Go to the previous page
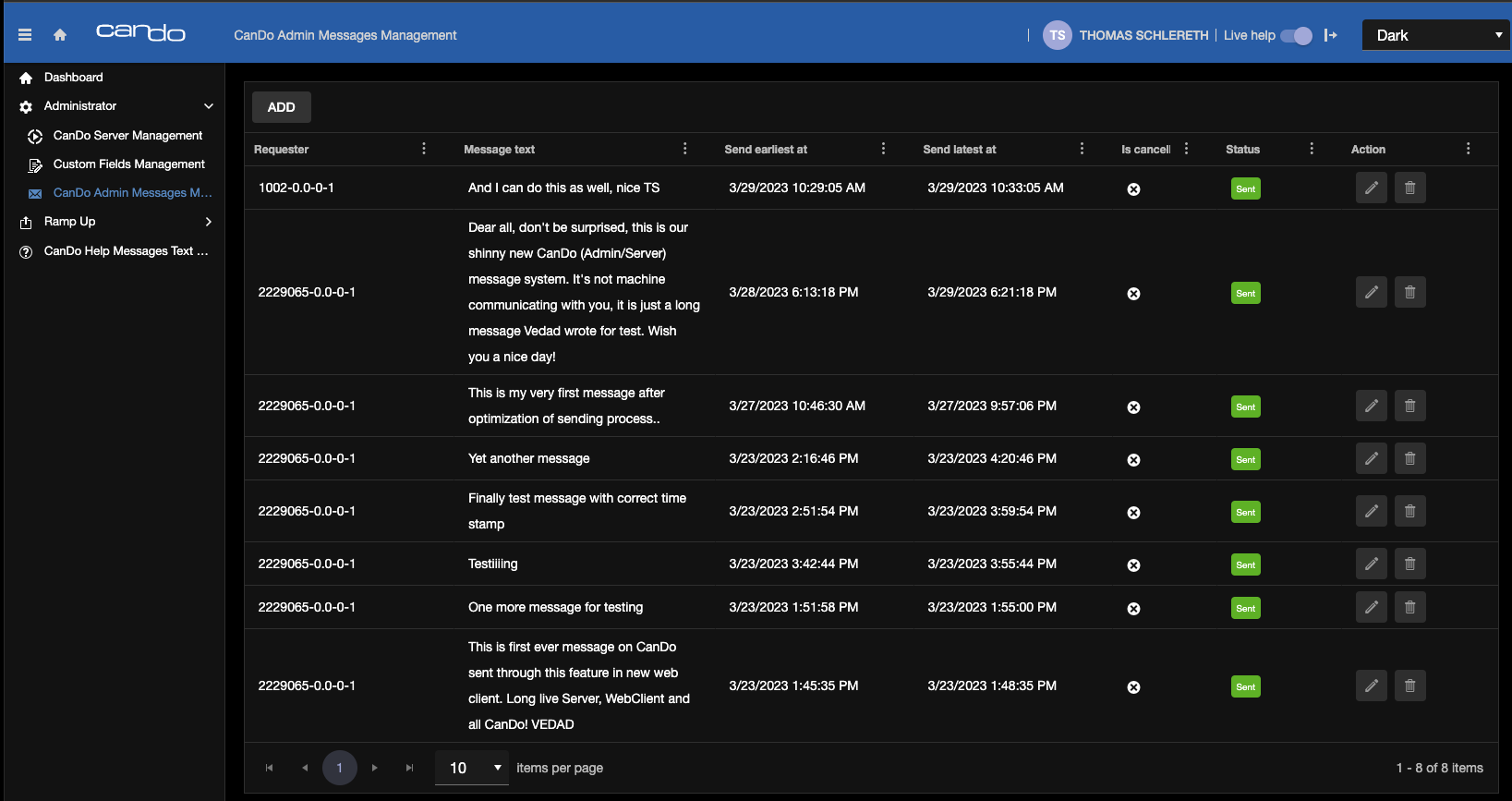The width and height of the screenshot is (1512, 801). pos(305,768)
